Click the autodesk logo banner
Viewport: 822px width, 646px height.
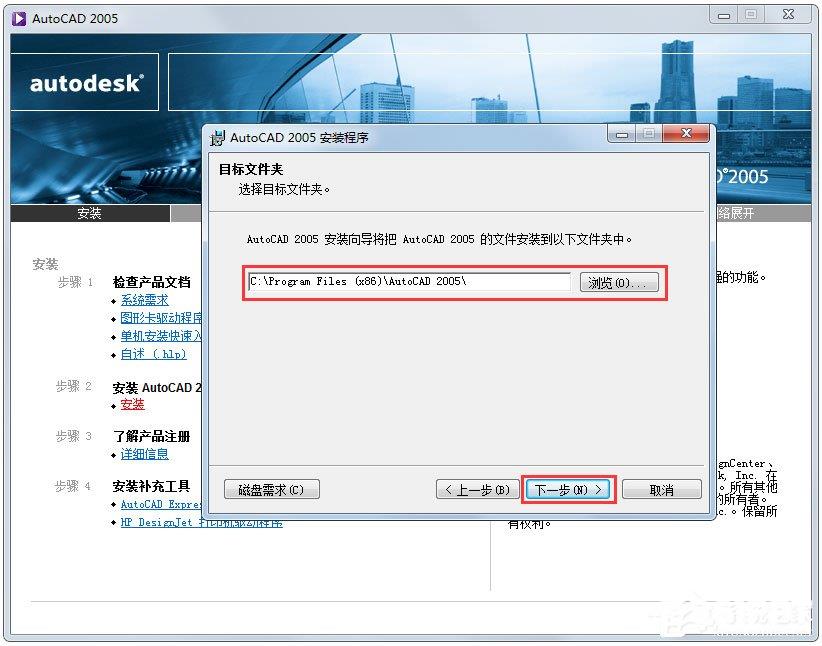[85, 83]
